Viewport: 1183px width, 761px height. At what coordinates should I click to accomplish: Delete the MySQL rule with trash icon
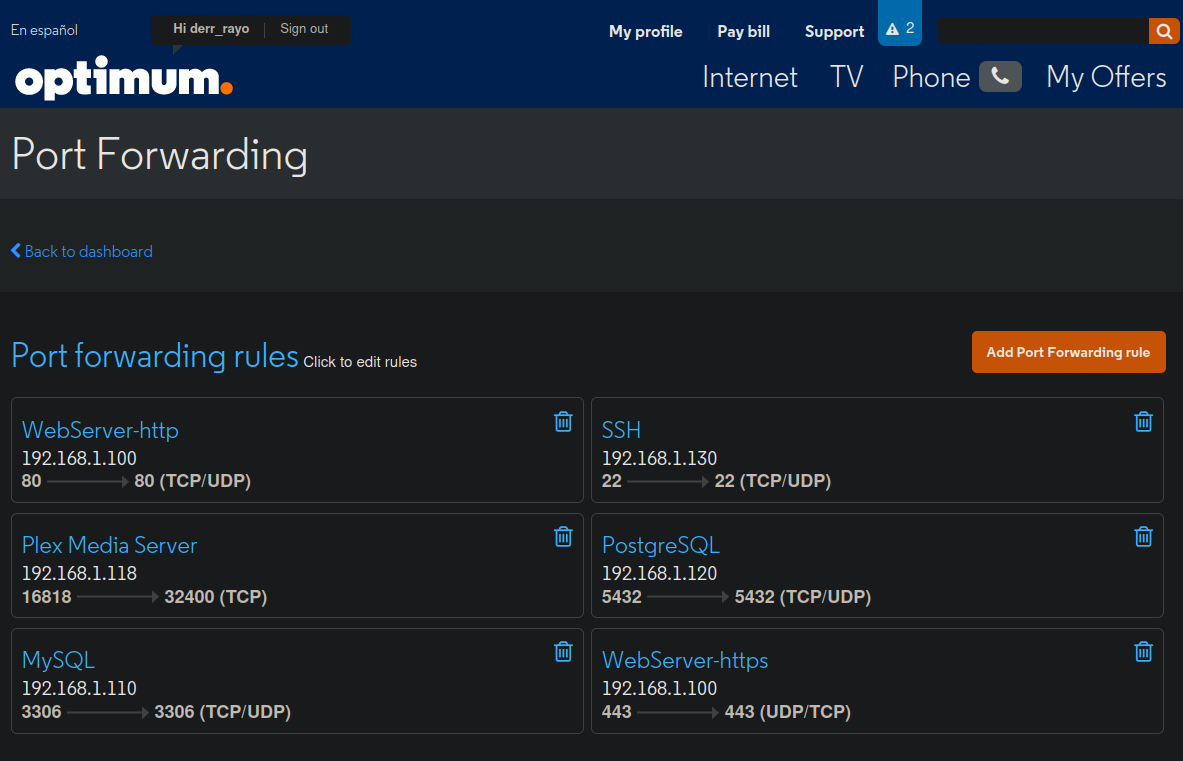[563, 651]
